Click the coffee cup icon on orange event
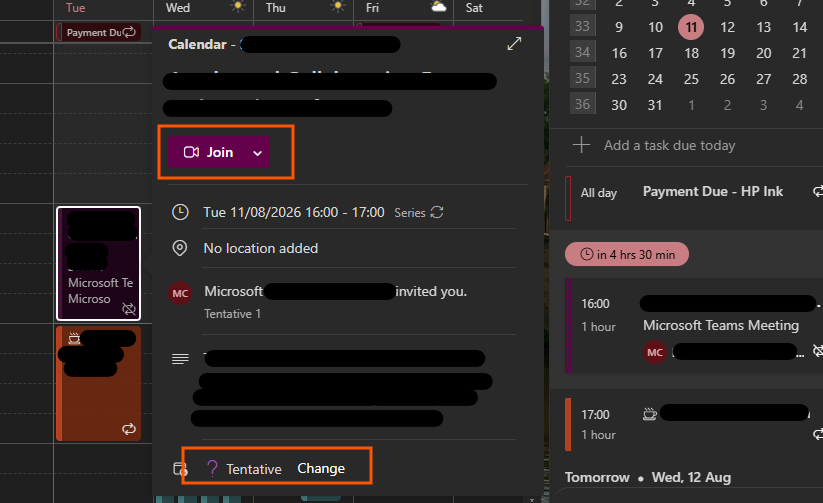The width and height of the screenshot is (823, 503). pos(74,338)
